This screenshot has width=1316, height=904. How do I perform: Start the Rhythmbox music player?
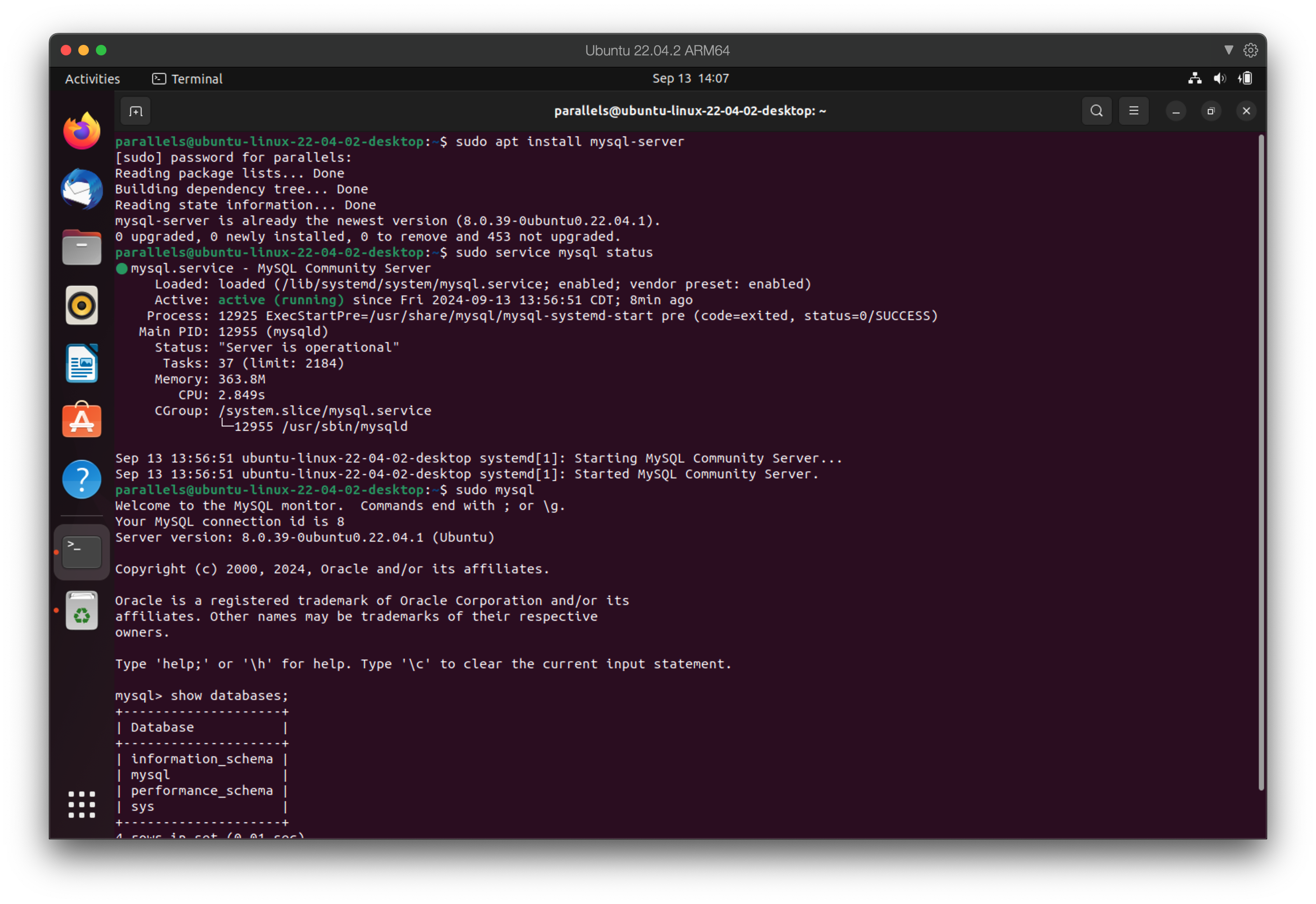pyautogui.click(x=81, y=305)
